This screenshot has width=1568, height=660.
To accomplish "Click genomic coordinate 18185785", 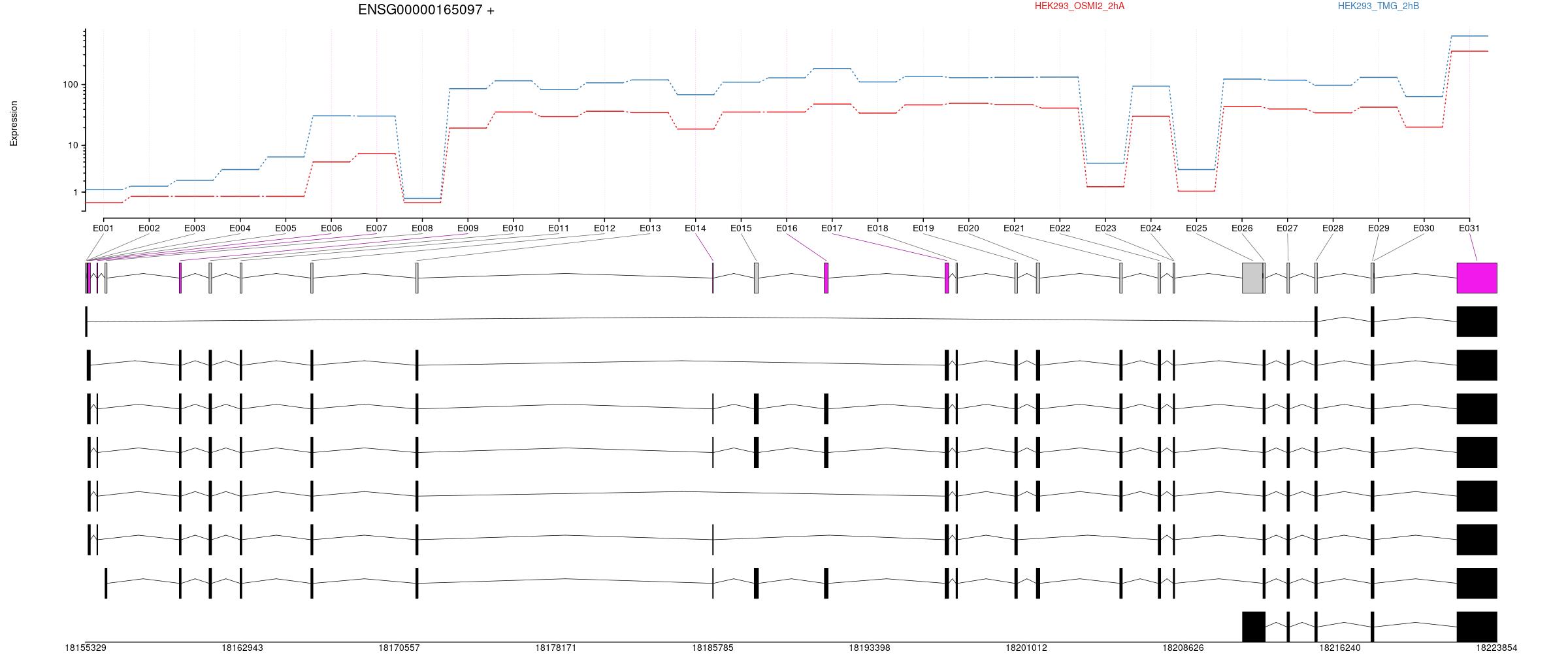I will [x=713, y=648].
